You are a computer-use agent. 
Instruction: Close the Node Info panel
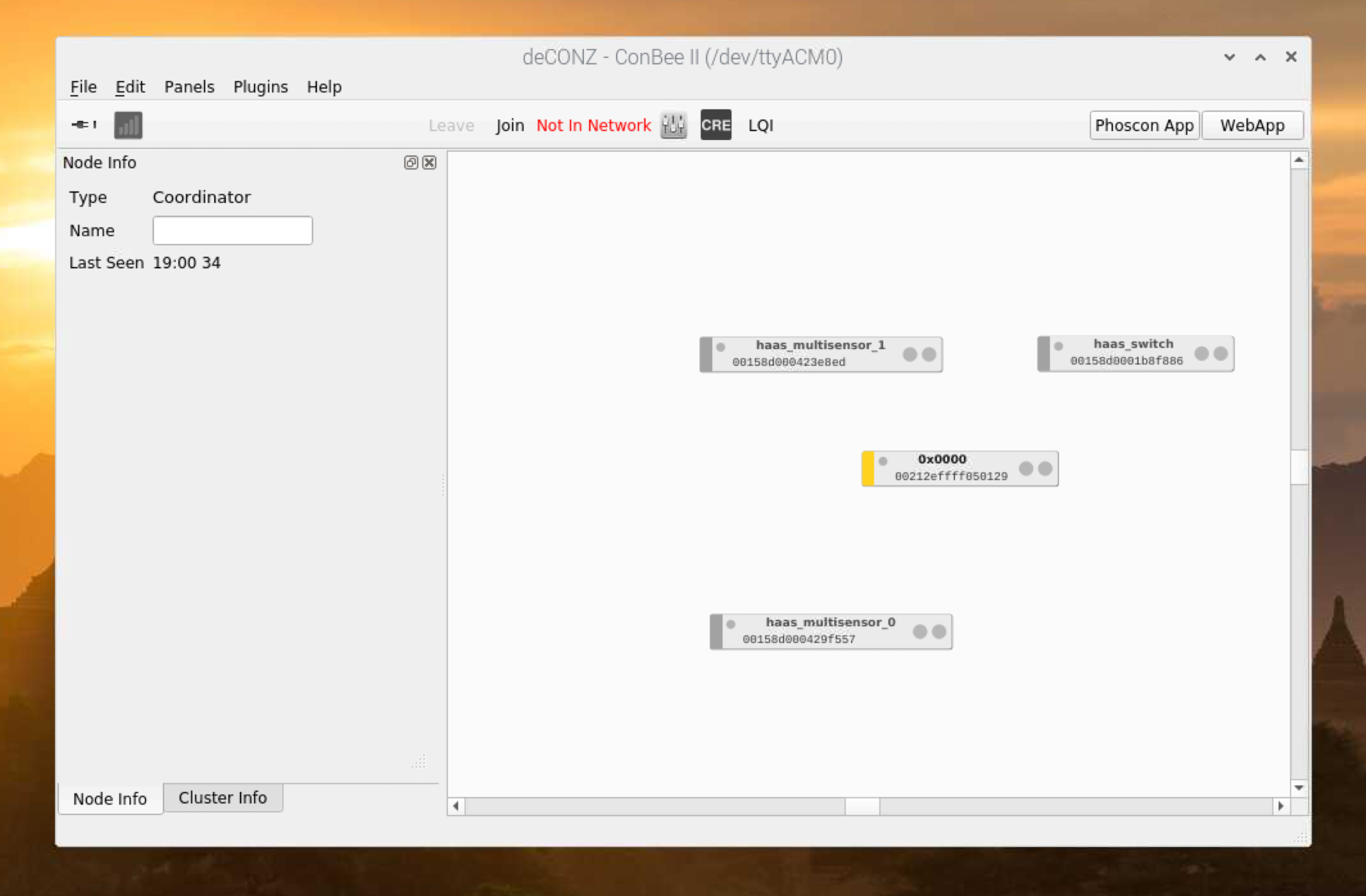[430, 163]
